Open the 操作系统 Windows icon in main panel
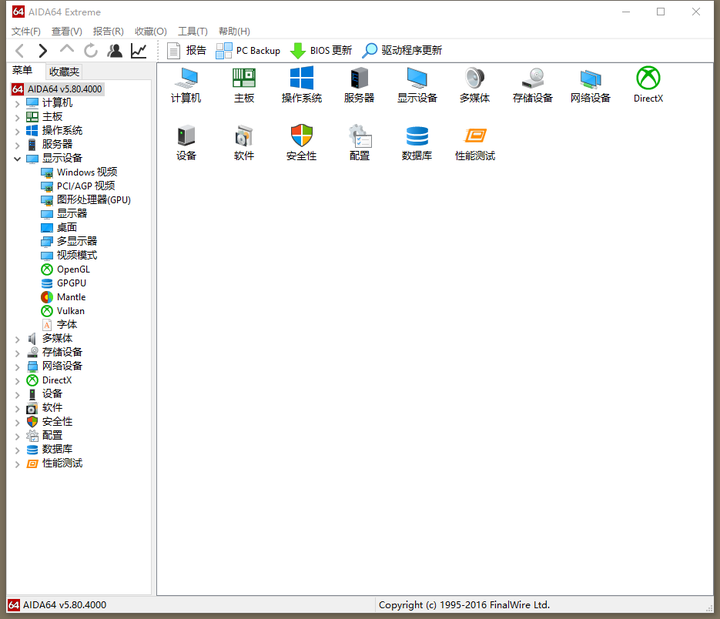The image size is (720, 619). (x=301, y=79)
